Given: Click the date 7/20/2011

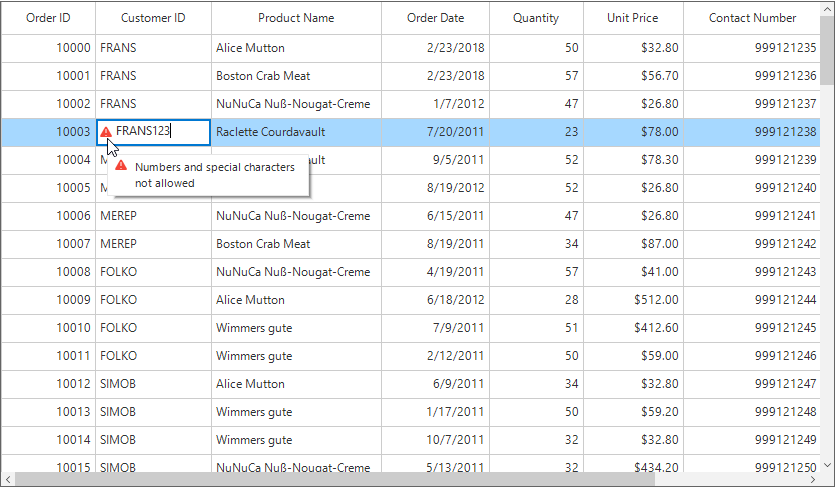Looking at the screenshot, I should [x=436, y=132].
